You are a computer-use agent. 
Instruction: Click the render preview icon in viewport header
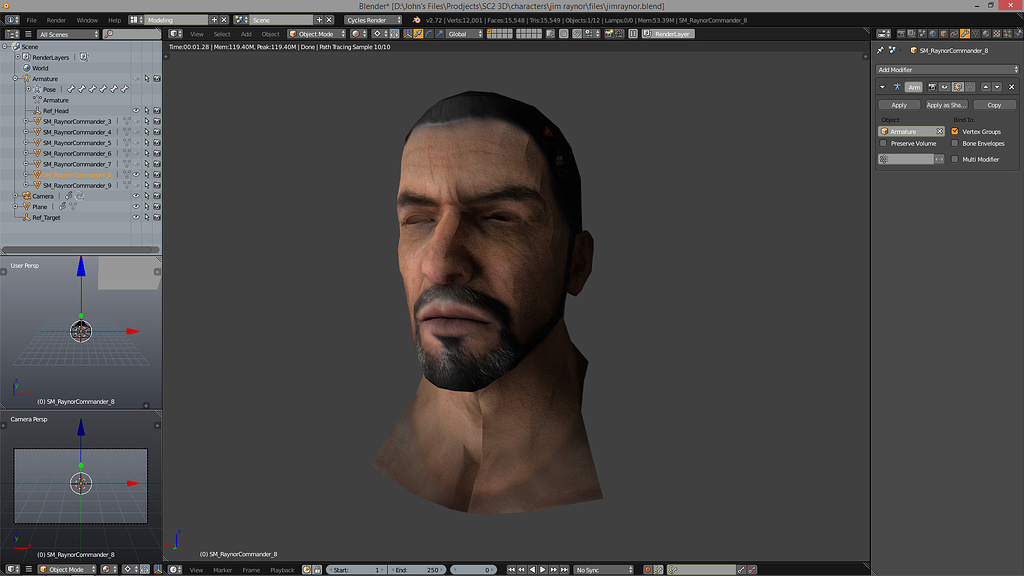[609, 34]
